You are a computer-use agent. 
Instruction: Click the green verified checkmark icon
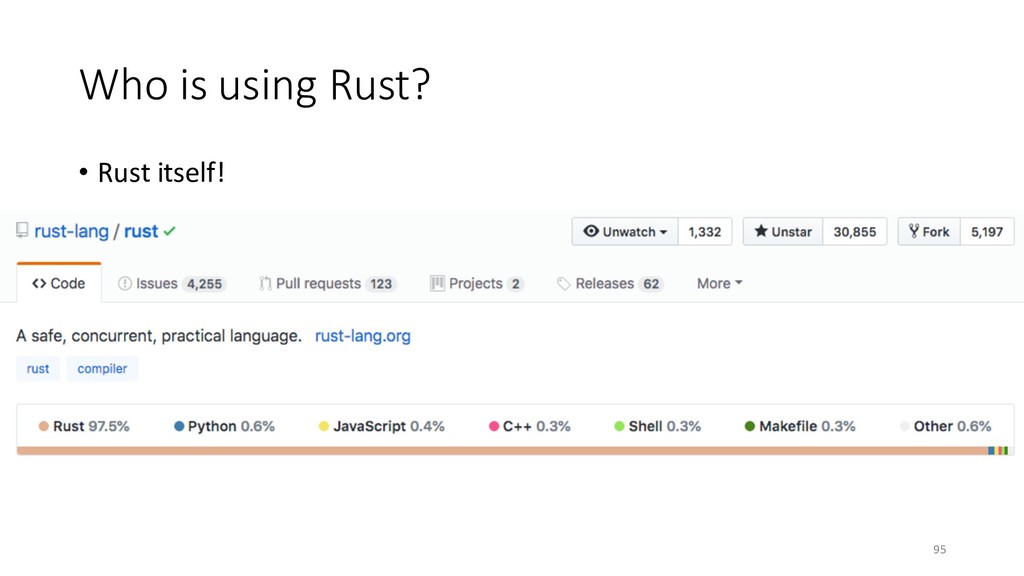click(170, 231)
